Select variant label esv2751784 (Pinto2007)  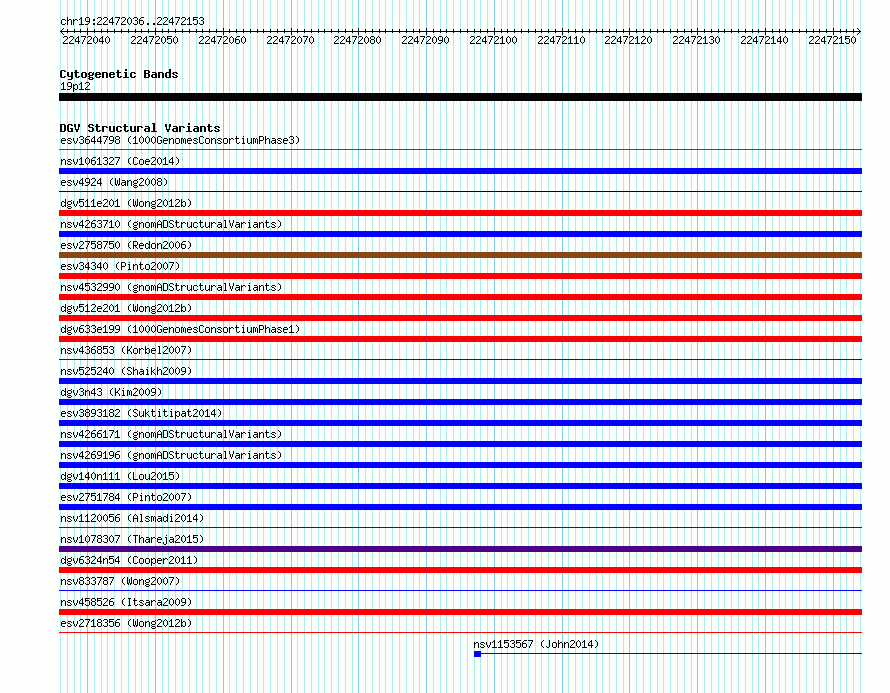[126, 497]
